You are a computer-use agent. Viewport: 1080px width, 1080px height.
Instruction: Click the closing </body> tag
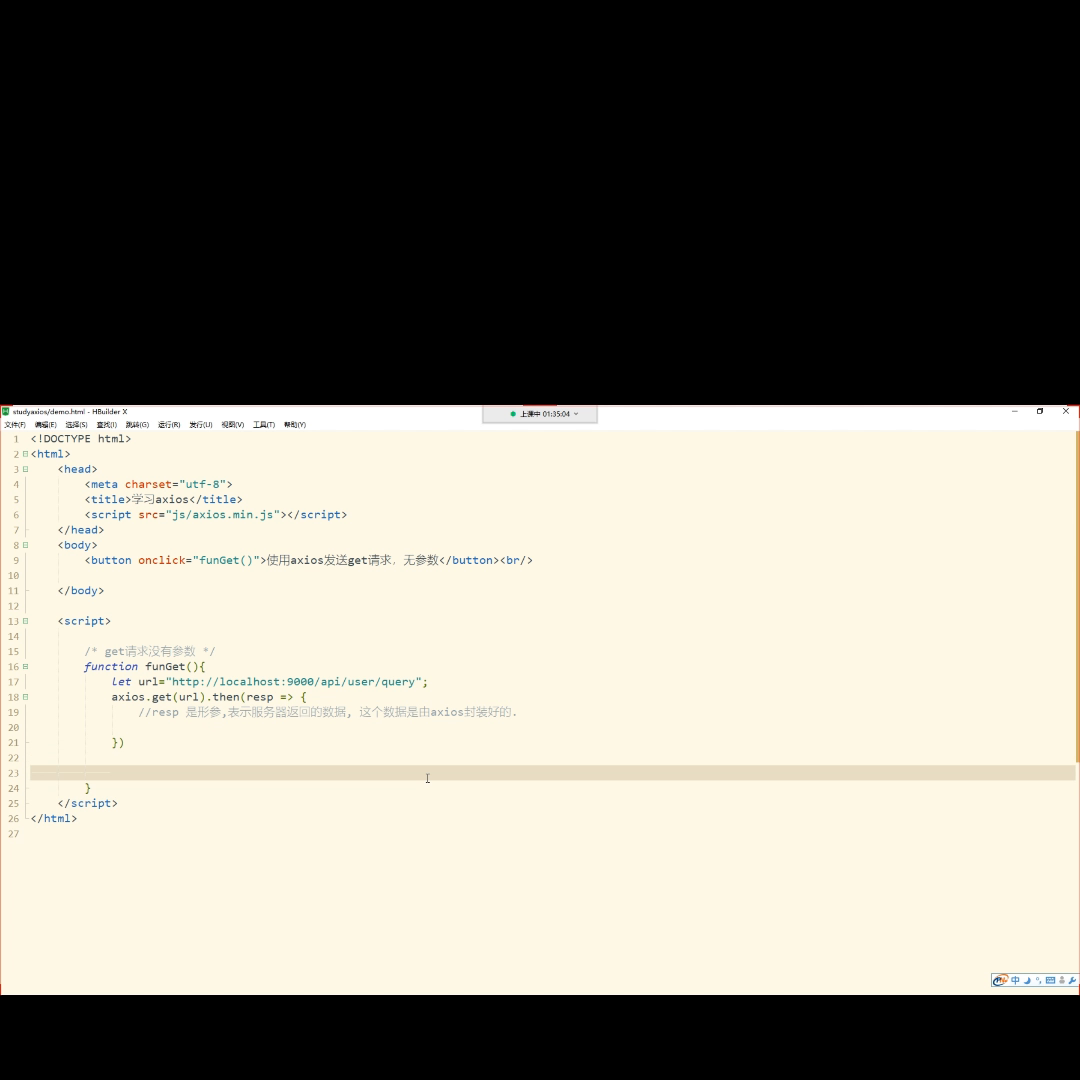pyautogui.click(x=81, y=590)
